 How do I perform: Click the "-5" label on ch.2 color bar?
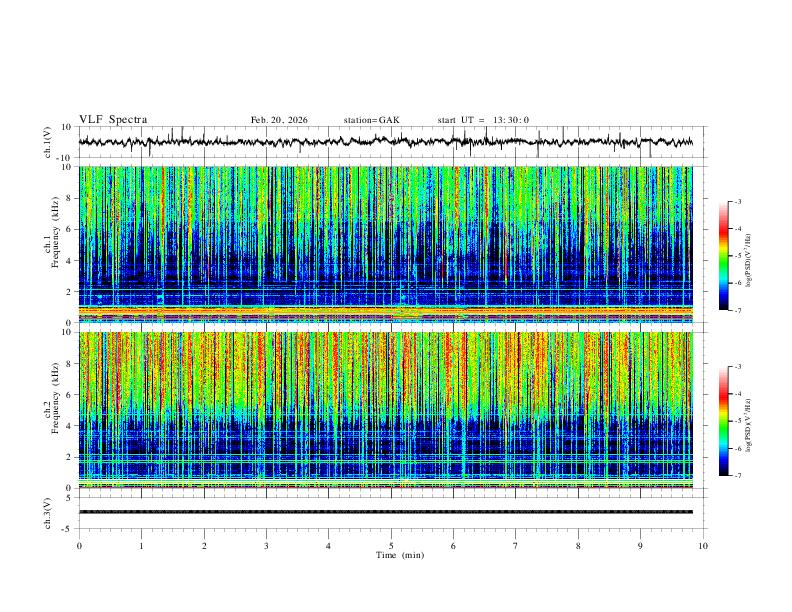click(x=737, y=421)
